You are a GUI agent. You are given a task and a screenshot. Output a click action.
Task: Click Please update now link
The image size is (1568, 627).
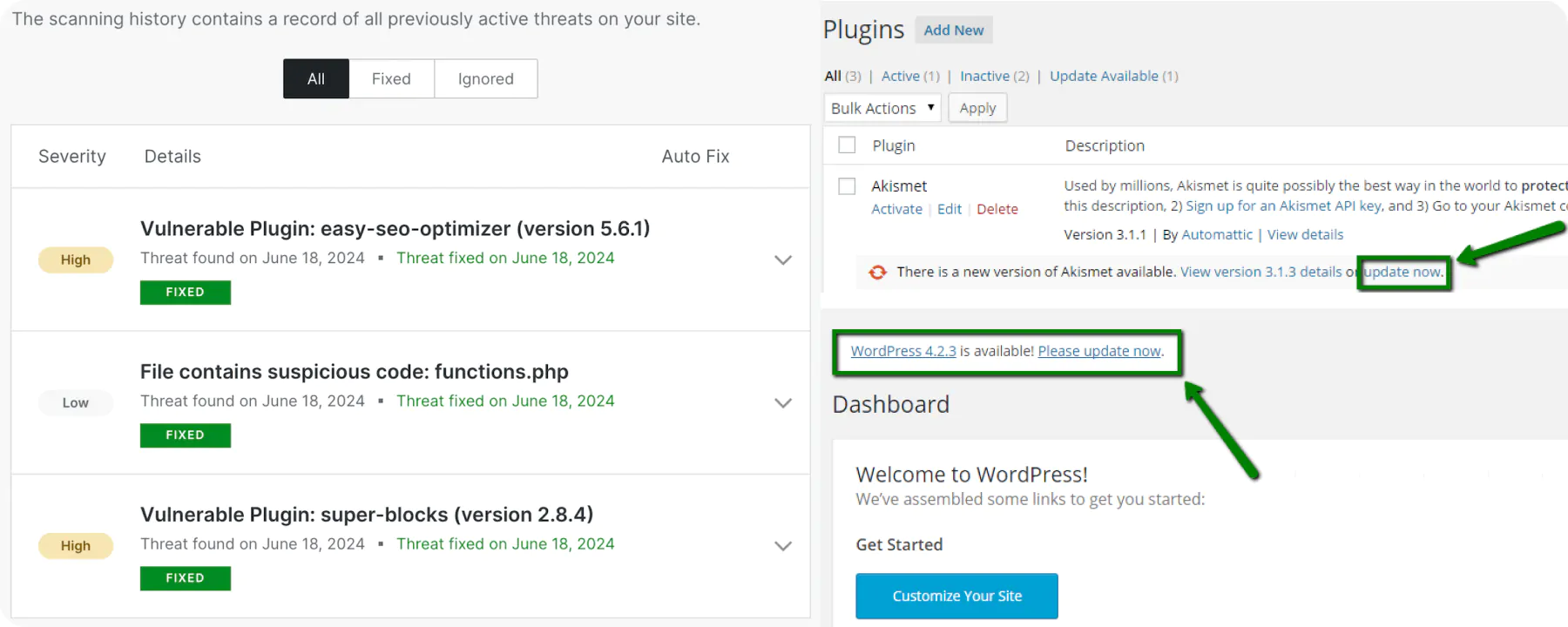click(1099, 351)
